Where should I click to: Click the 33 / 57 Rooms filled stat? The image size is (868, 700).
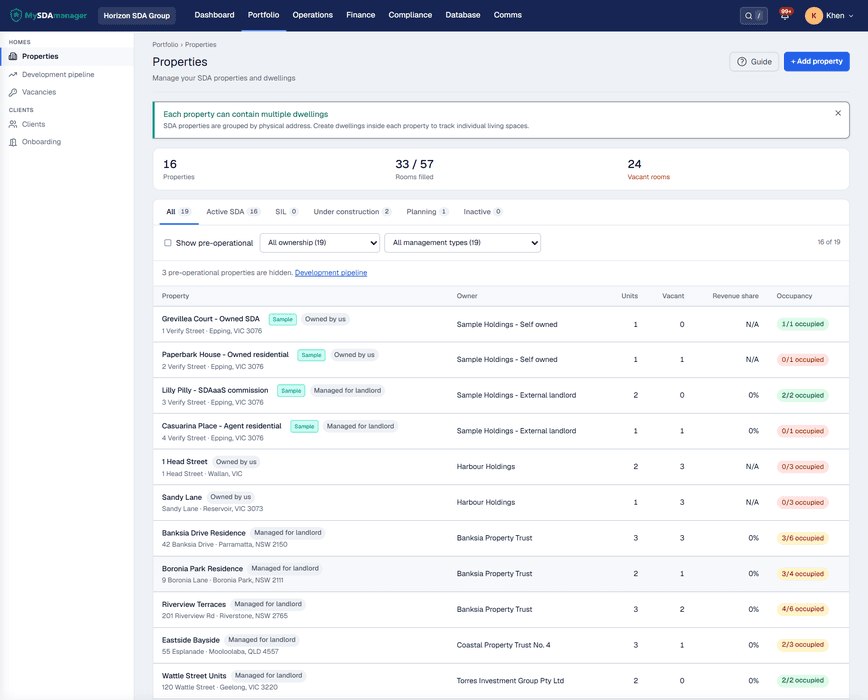tap(415, 169)
